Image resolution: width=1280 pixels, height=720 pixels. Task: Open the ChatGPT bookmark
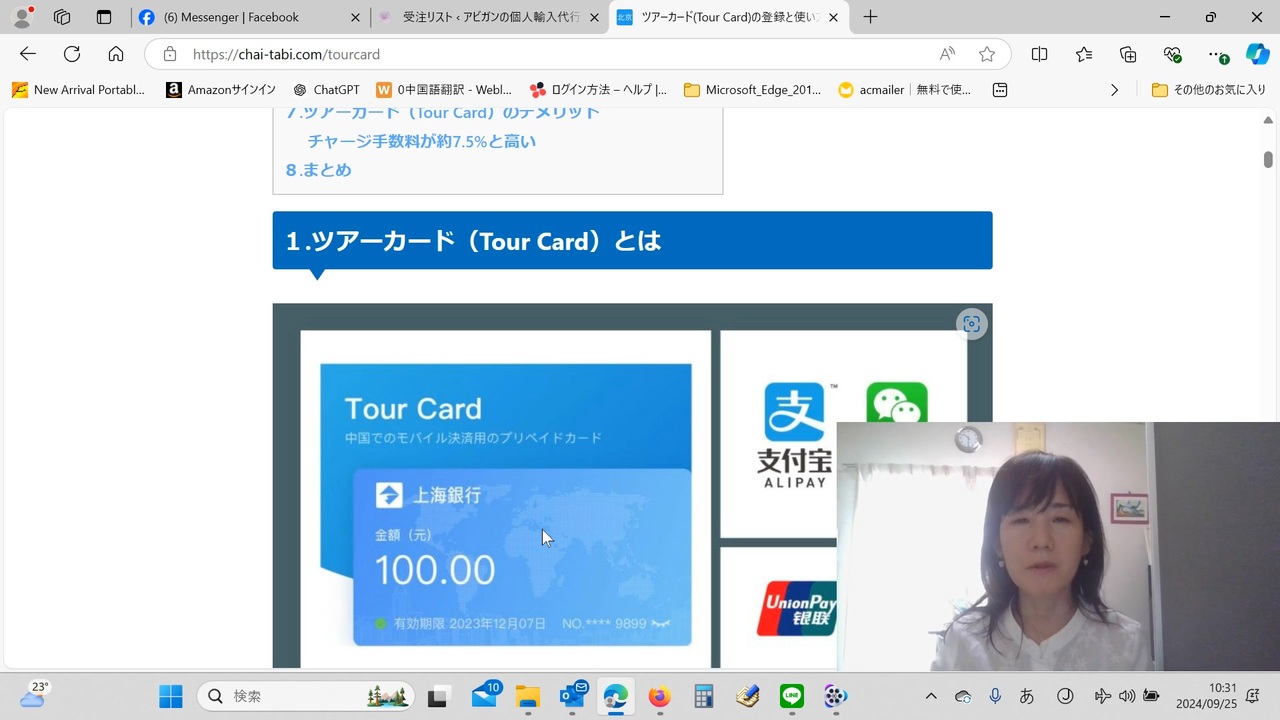[x=326, y=90]
